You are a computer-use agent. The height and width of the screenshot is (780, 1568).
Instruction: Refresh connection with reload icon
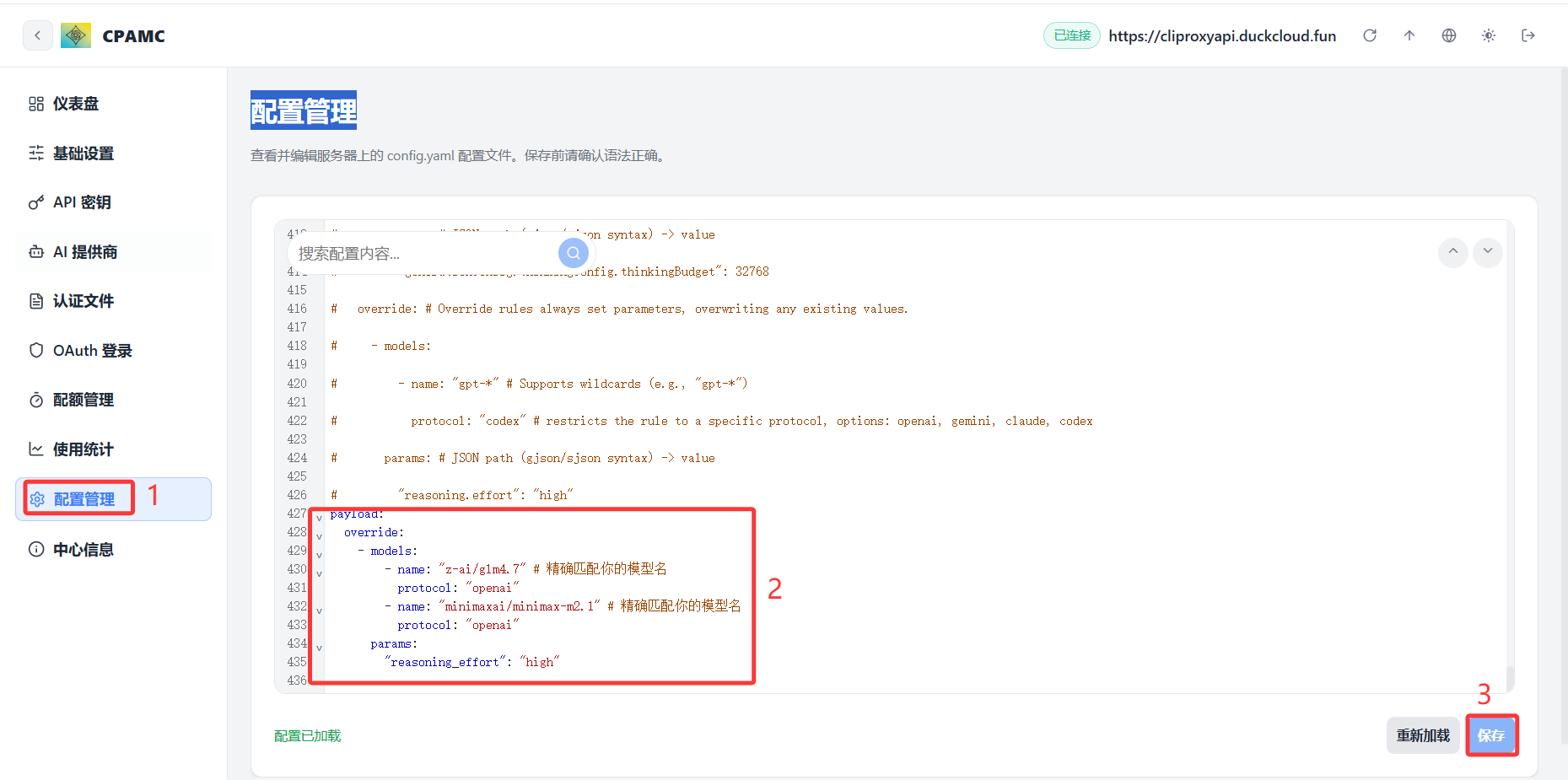point(1370,35)
